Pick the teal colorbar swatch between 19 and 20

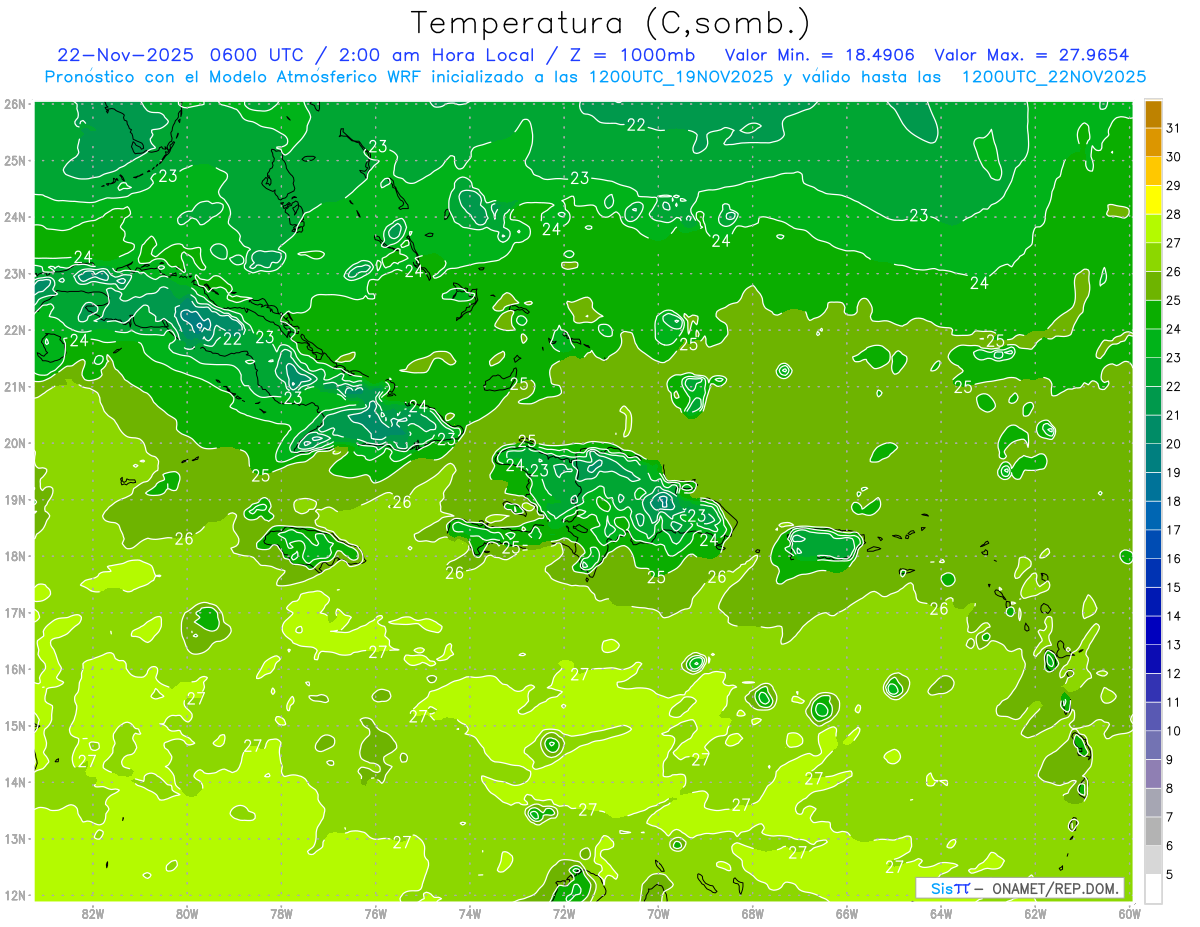click(x=1153, y=457)
